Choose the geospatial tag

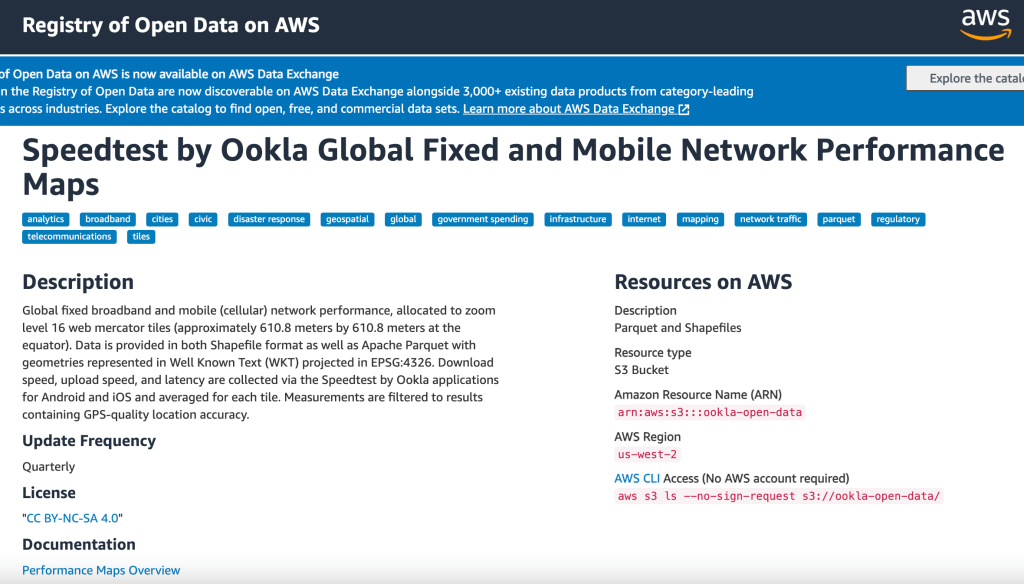click(x=347, y=219)
